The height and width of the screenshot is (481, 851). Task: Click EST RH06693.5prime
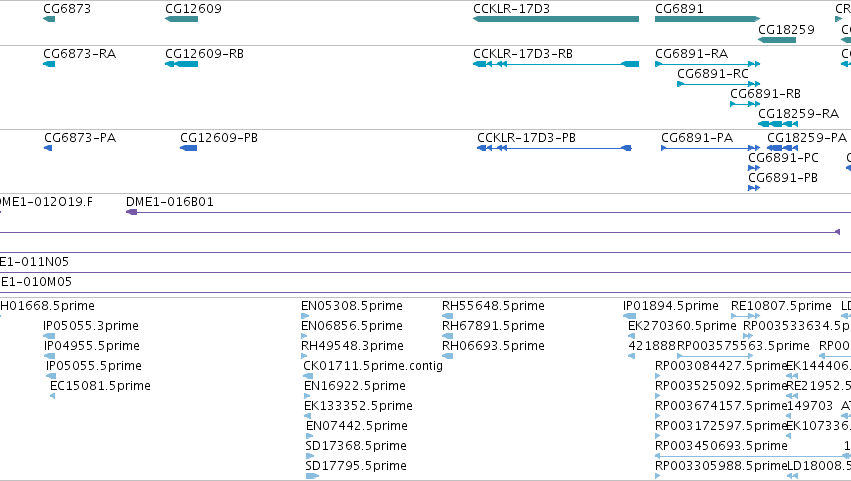[447, 356]
